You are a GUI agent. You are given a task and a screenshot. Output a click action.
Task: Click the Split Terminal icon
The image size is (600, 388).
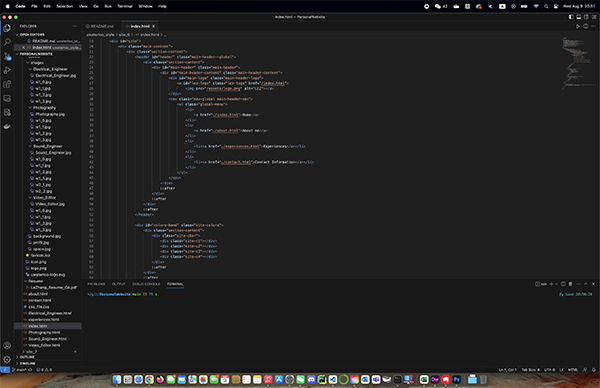(563, 284)
